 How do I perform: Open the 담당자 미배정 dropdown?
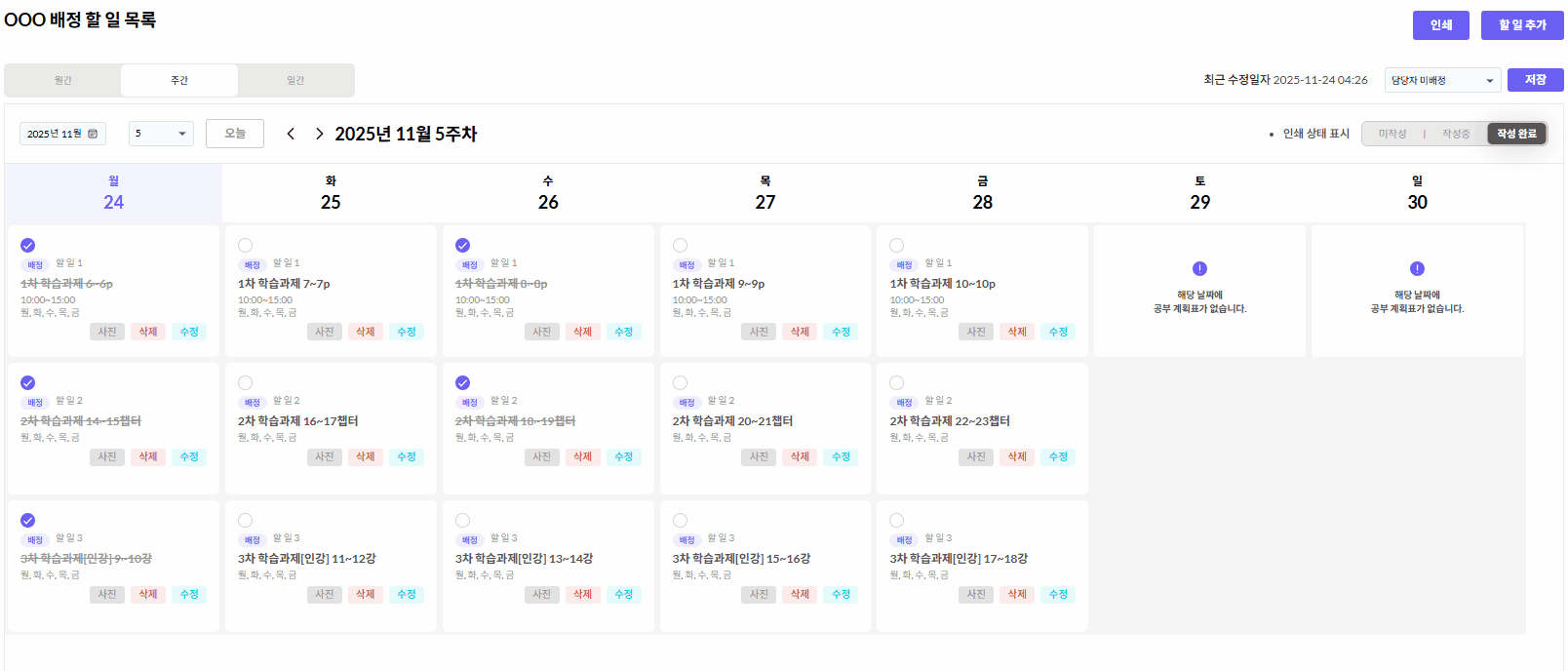click(1442, 80)
